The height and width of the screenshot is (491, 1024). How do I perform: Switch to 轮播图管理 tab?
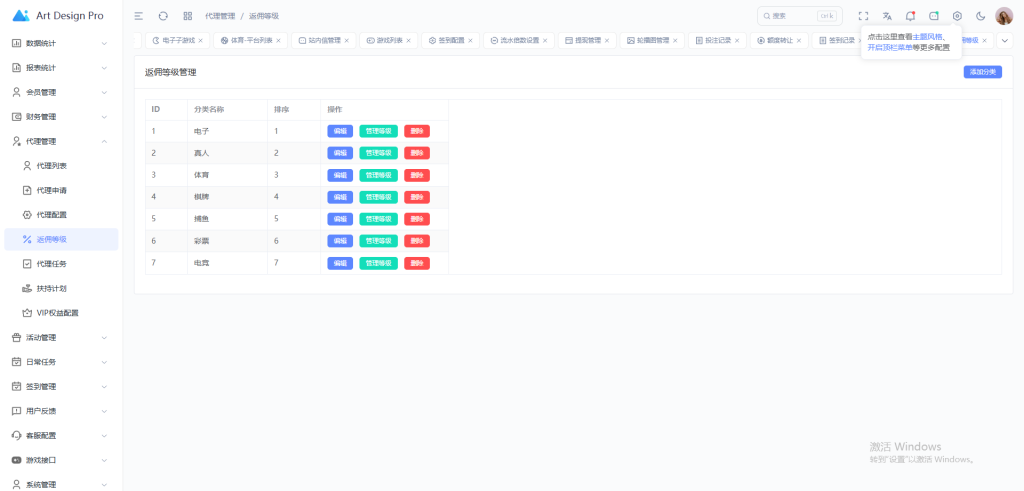point(652,40)
